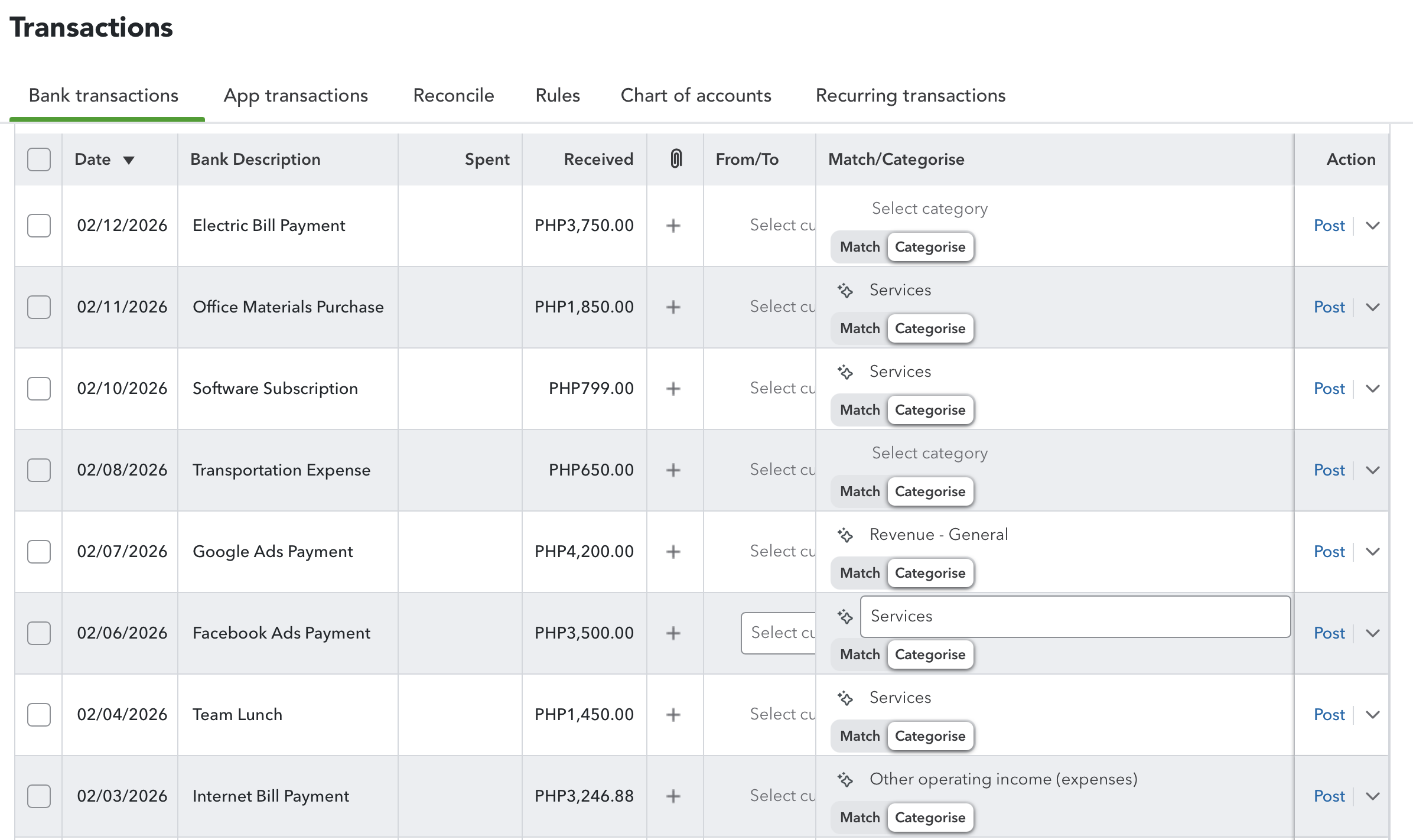Click plus icon on Software Subscription row
The width and height of the screenshot is (1413, 840).
[x=673, y=389]
